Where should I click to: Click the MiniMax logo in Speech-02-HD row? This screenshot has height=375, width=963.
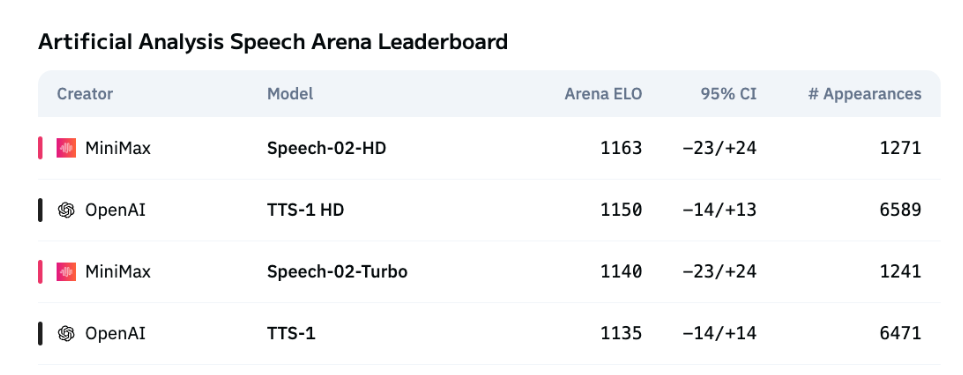coord(66,149)
